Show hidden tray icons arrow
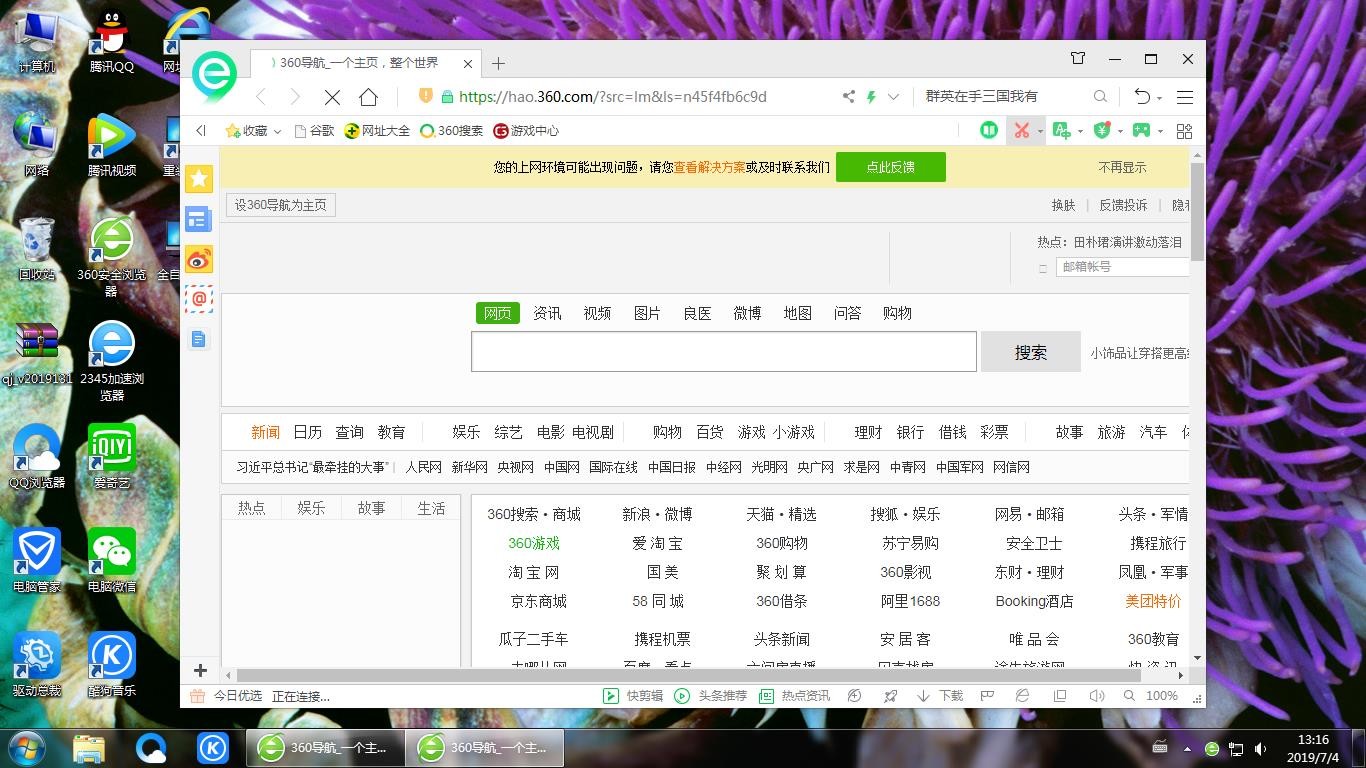Image resolution: width=1366 pixels, height=768 pixels. pyautogui.click(x=1187, y=749)
